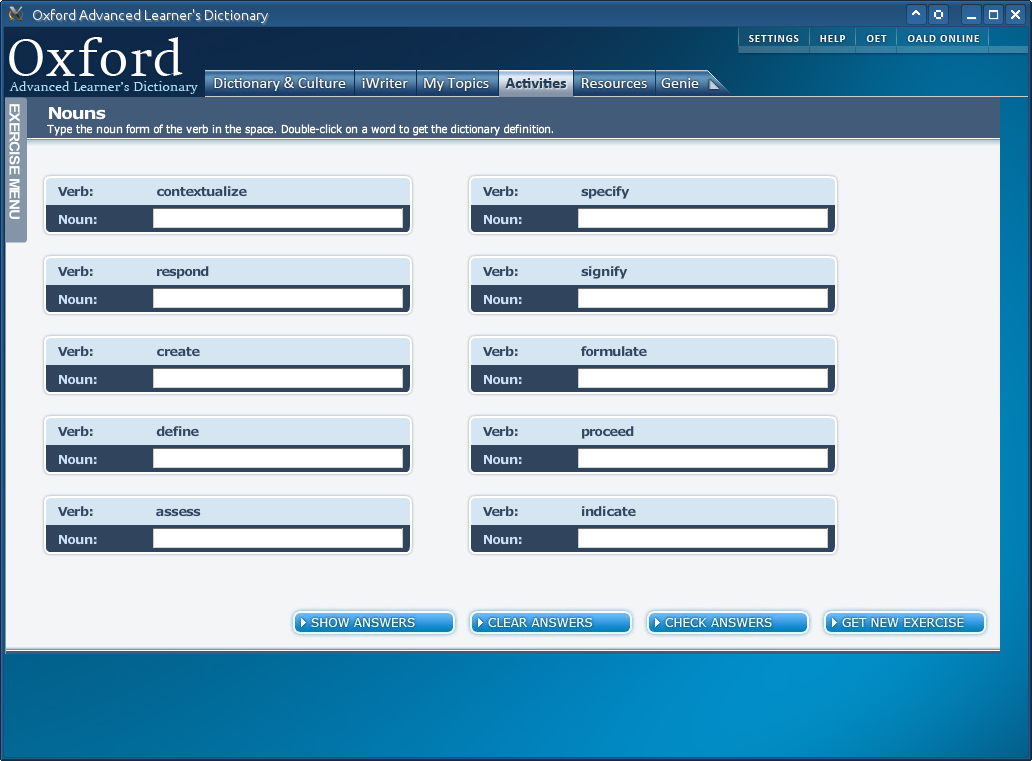
Task: Click the verb word 'signify'
Action: coord(604,272)
